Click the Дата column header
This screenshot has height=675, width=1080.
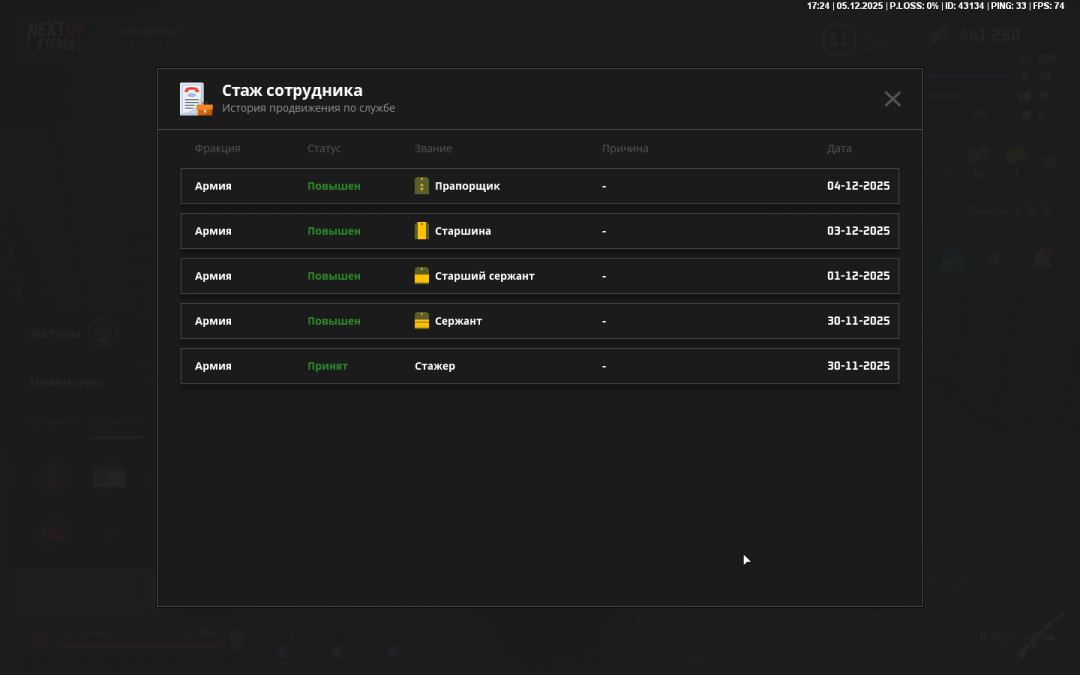pyautogui.click(x=839, y=149)
